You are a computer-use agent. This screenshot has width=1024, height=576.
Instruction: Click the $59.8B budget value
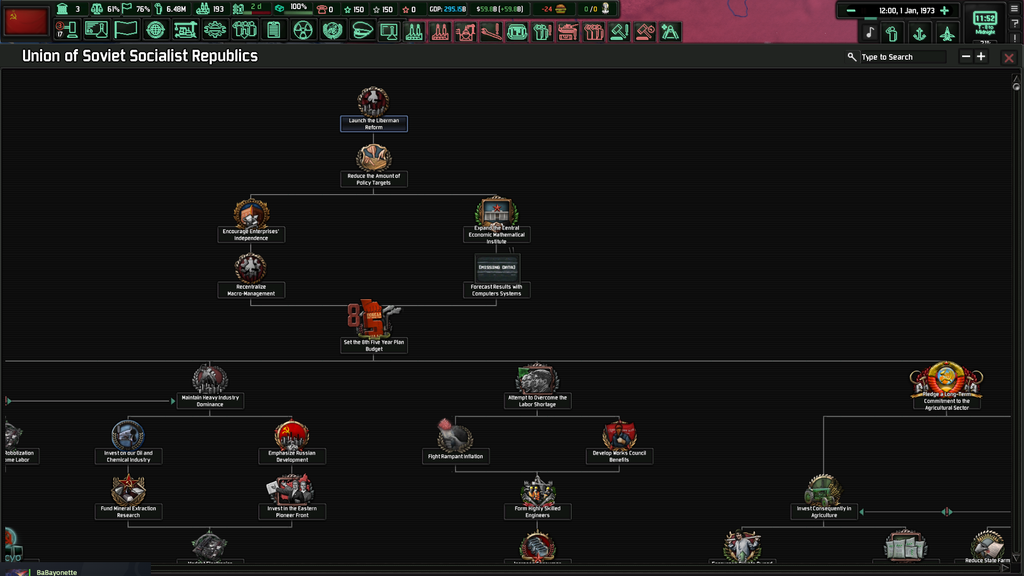tap(500, 9)
